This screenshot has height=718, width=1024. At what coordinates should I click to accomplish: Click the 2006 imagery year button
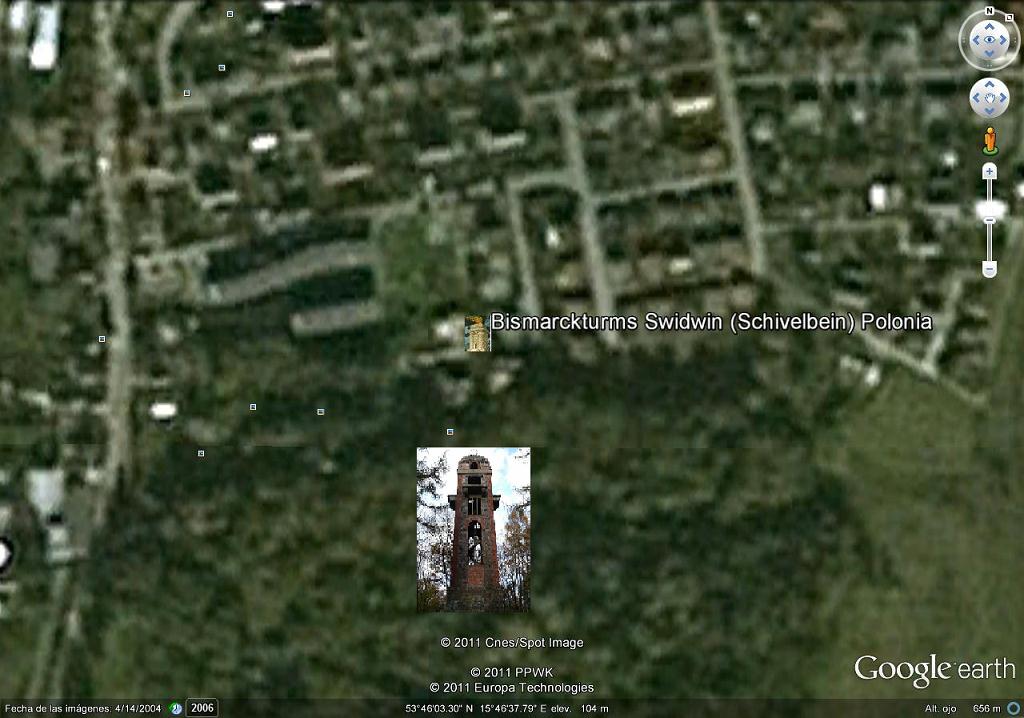202,709
